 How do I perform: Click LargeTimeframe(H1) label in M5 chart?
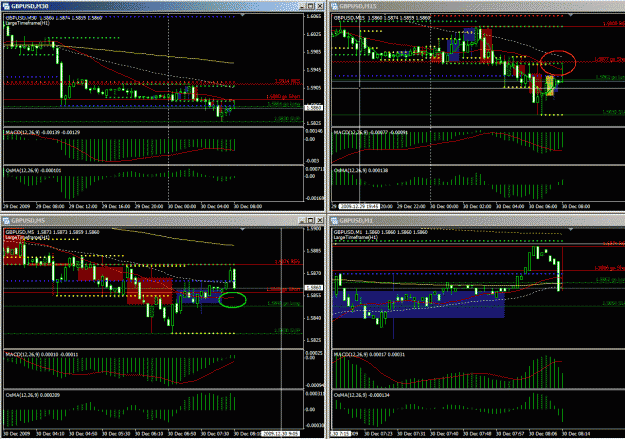coord(27,237)
